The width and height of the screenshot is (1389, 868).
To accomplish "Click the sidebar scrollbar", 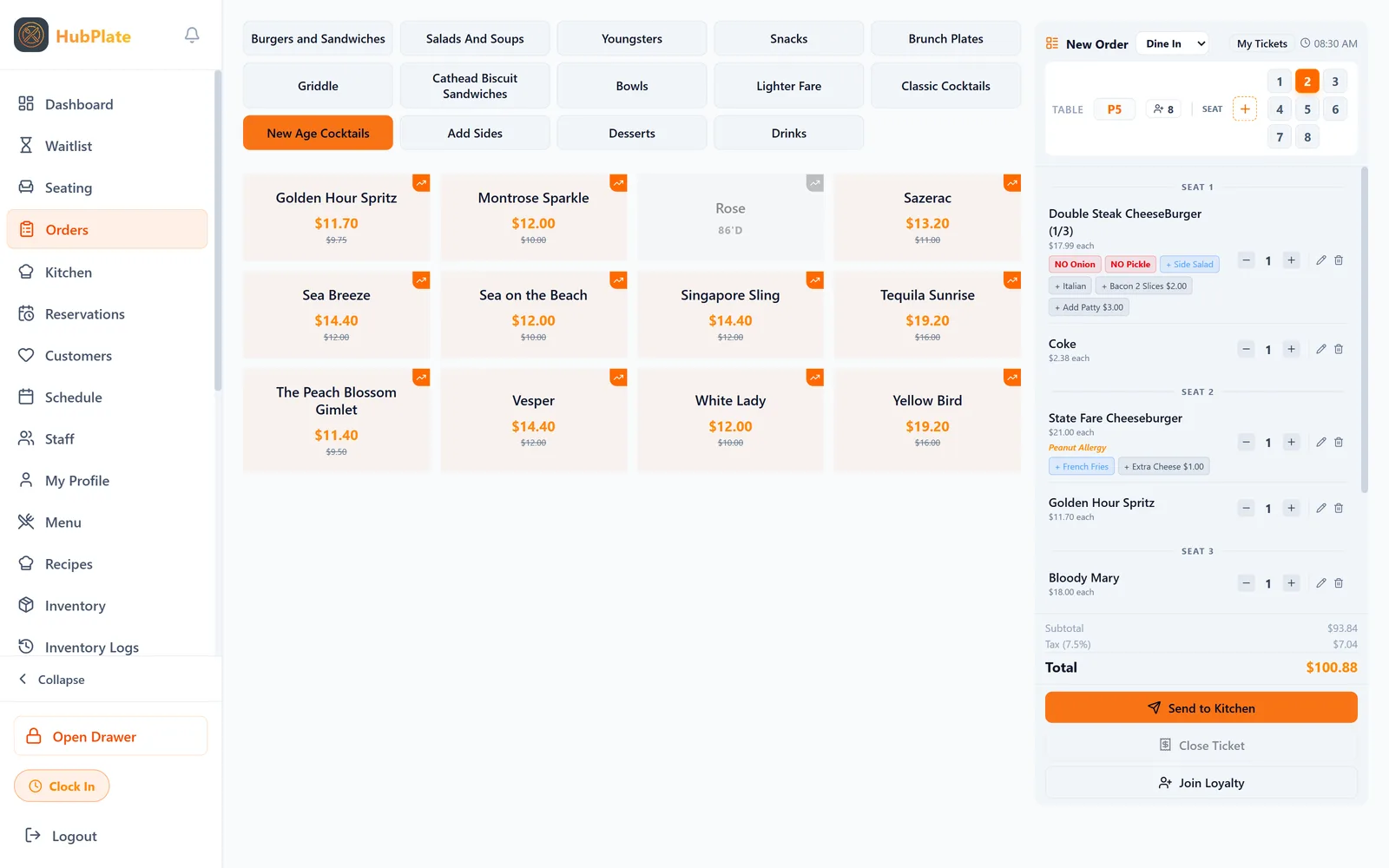I will [218, 230].
